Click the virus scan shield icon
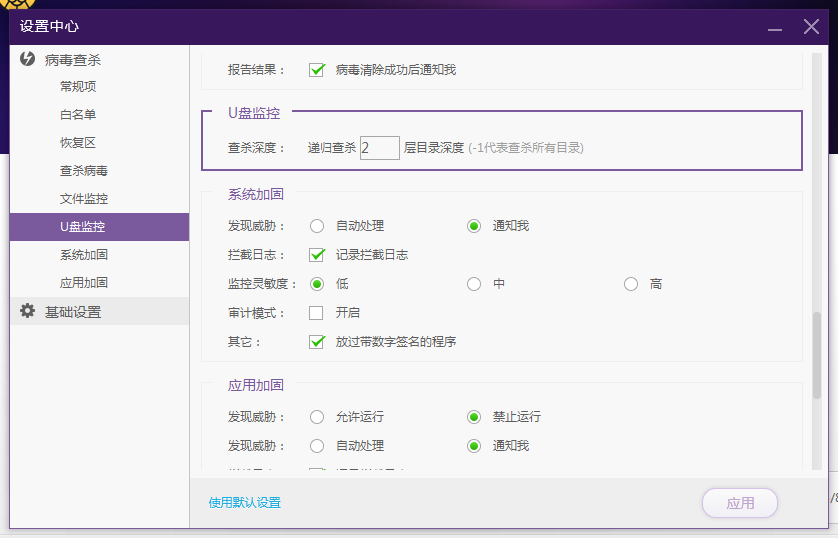This screenshot has width=838, height=538. [x=28, y=60]
